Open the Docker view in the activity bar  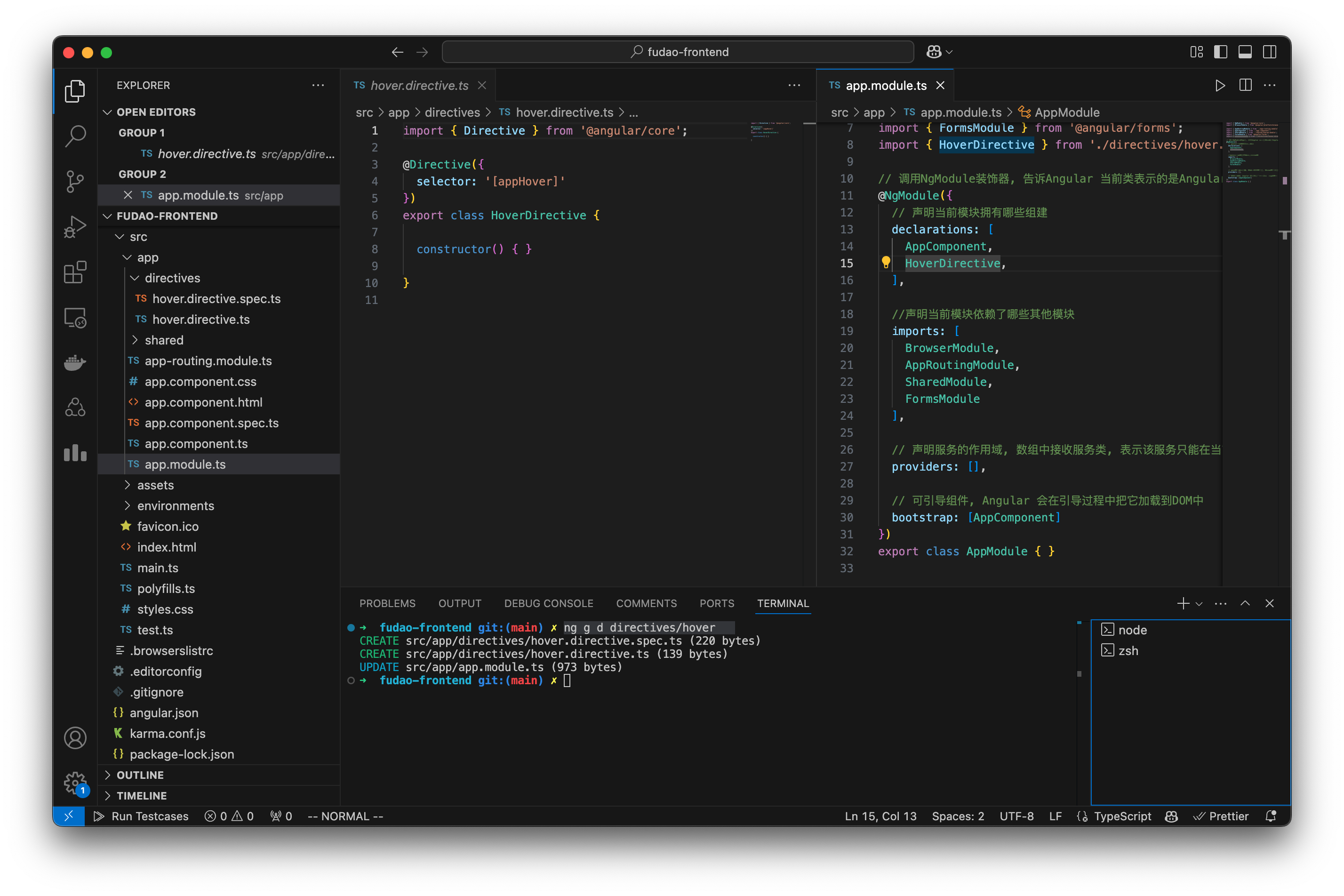pyautogui.click(x=75, y=363)
